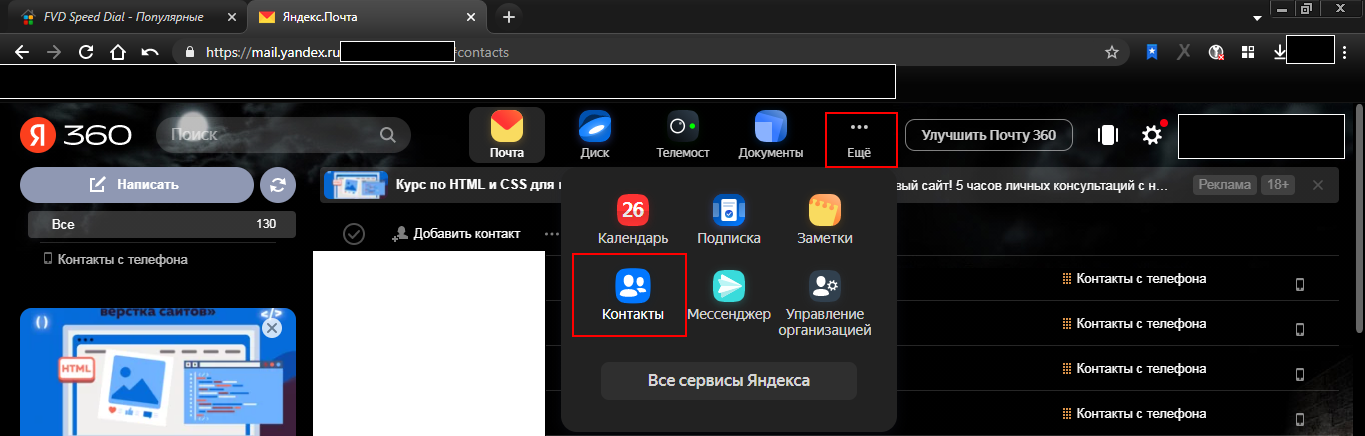Reload the current page
The height and width of the screenshot is (436, 1365).
pos(86,52)
